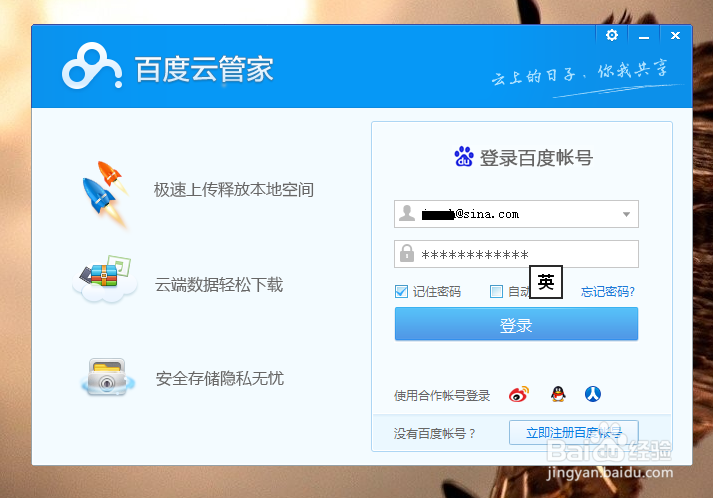Log in with Sina Weibo account
Image resolution: width=713 pixels, height=498 pixels.
[x=519, y=394]
